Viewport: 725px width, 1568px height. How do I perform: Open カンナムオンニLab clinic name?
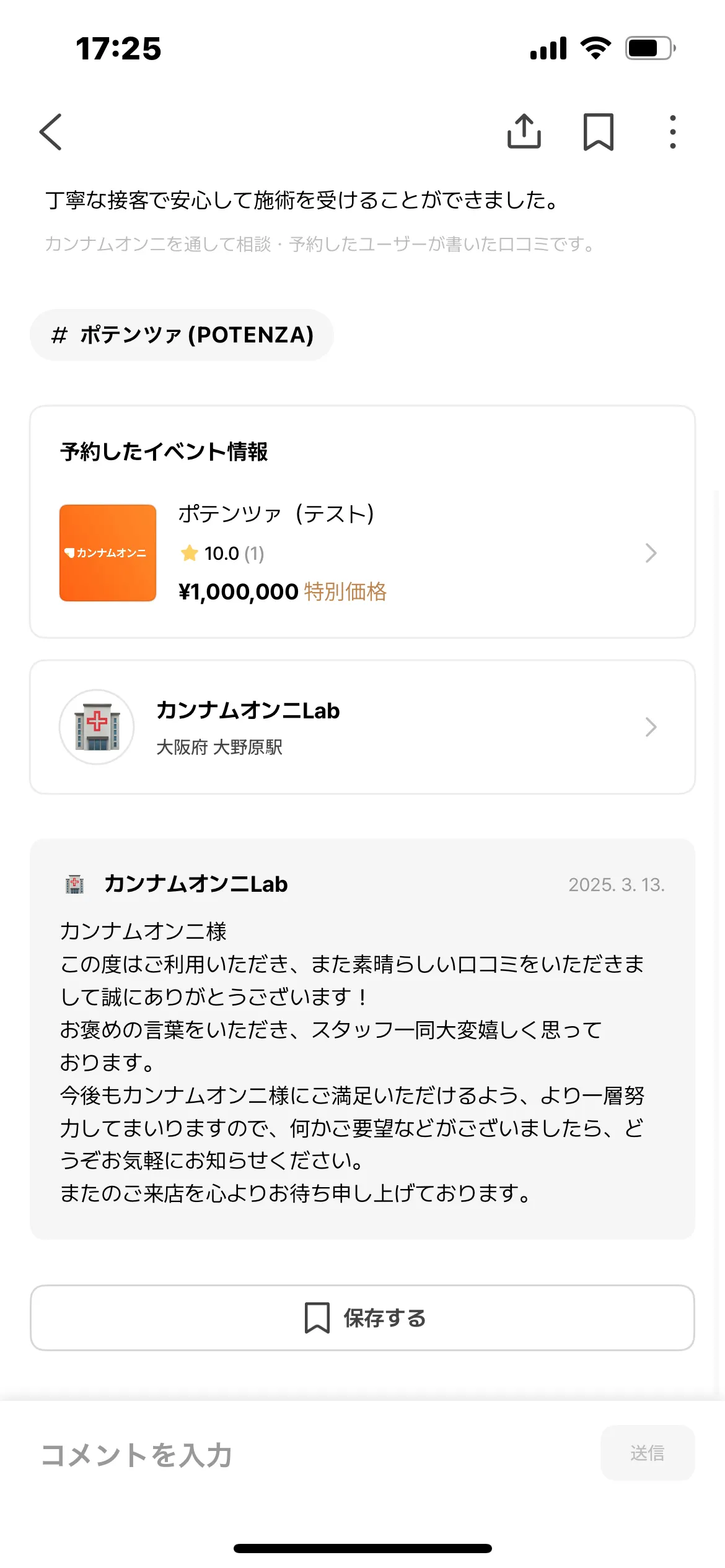pos(248,710)
